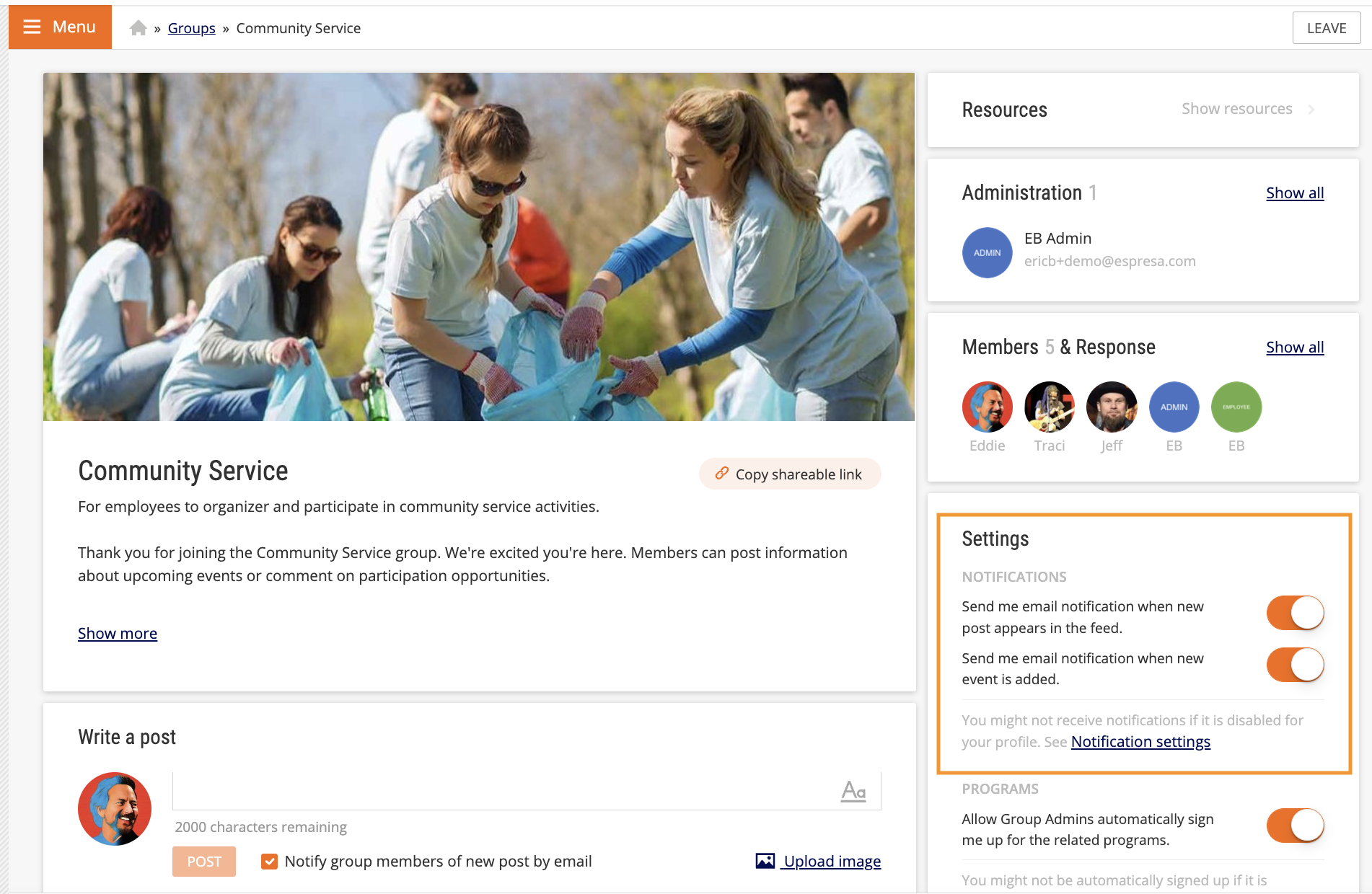Open the Groups breadcrumb link
Image resolution: width=1372 pixels, height=894 pixels.
pos(191,28)
